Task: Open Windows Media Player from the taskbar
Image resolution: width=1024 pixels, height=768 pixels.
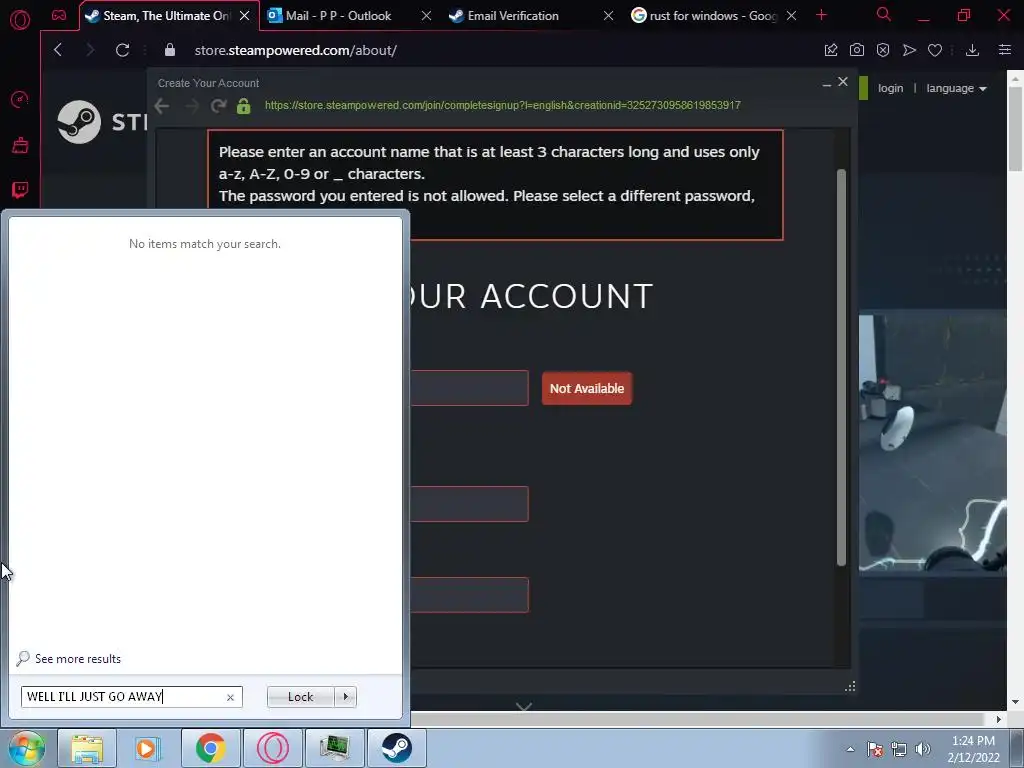Action: (x=148, y=748)
